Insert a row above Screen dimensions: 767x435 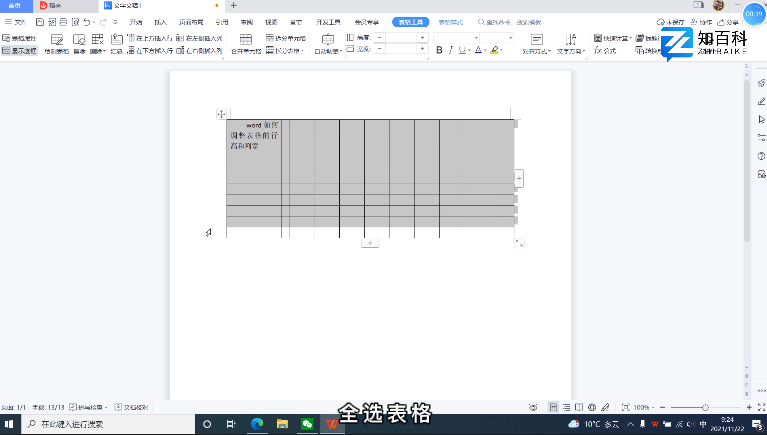(149, 38)
